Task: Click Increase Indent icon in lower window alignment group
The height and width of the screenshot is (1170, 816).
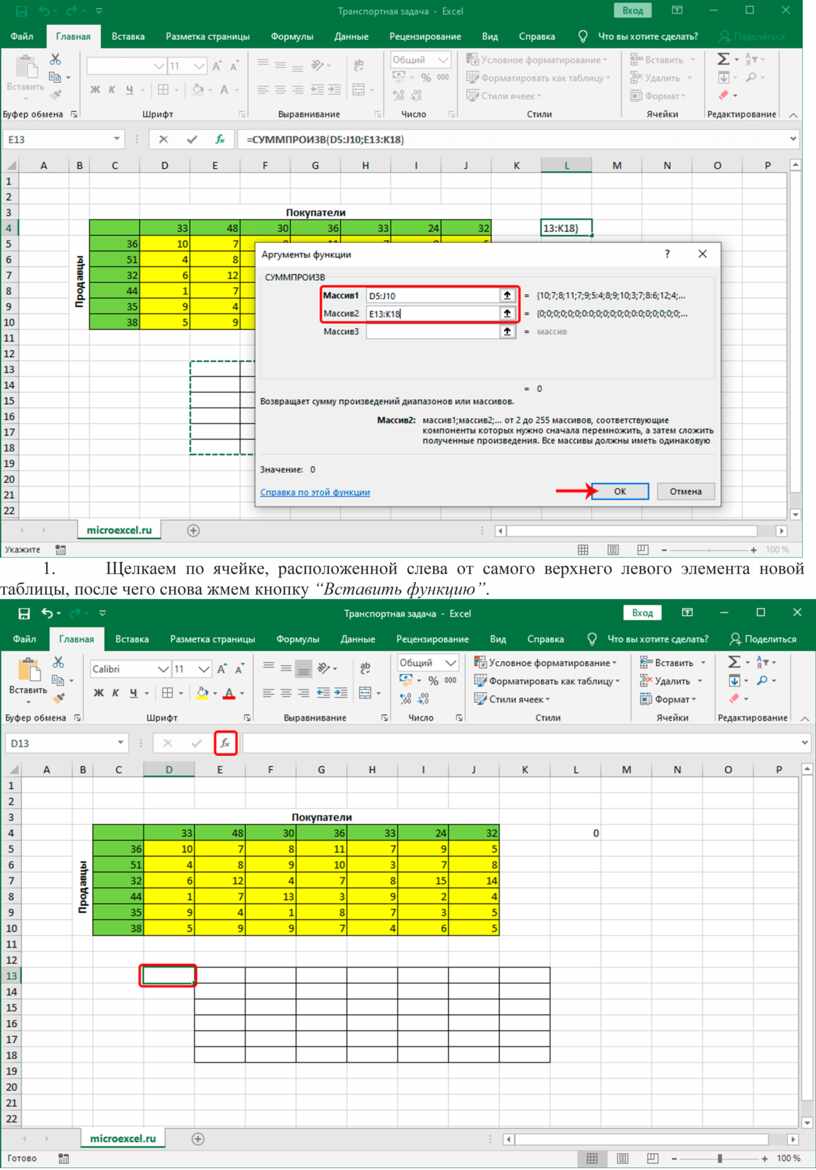Action: 340,693
